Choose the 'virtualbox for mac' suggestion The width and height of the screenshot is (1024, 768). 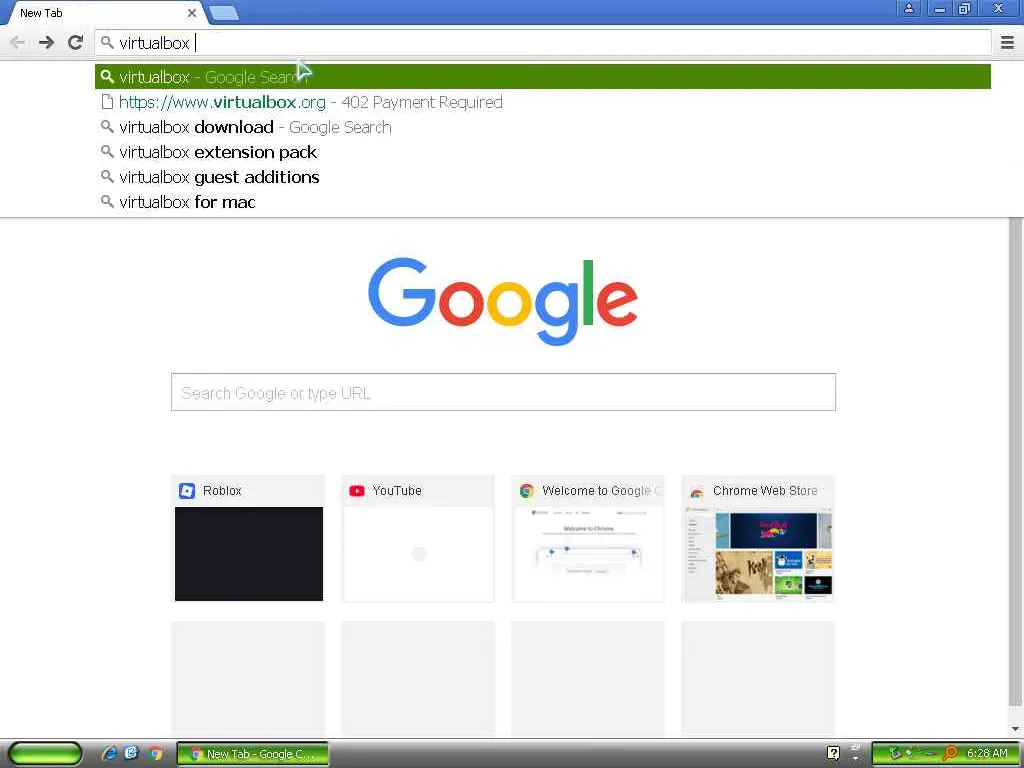(x=543, y=202)
